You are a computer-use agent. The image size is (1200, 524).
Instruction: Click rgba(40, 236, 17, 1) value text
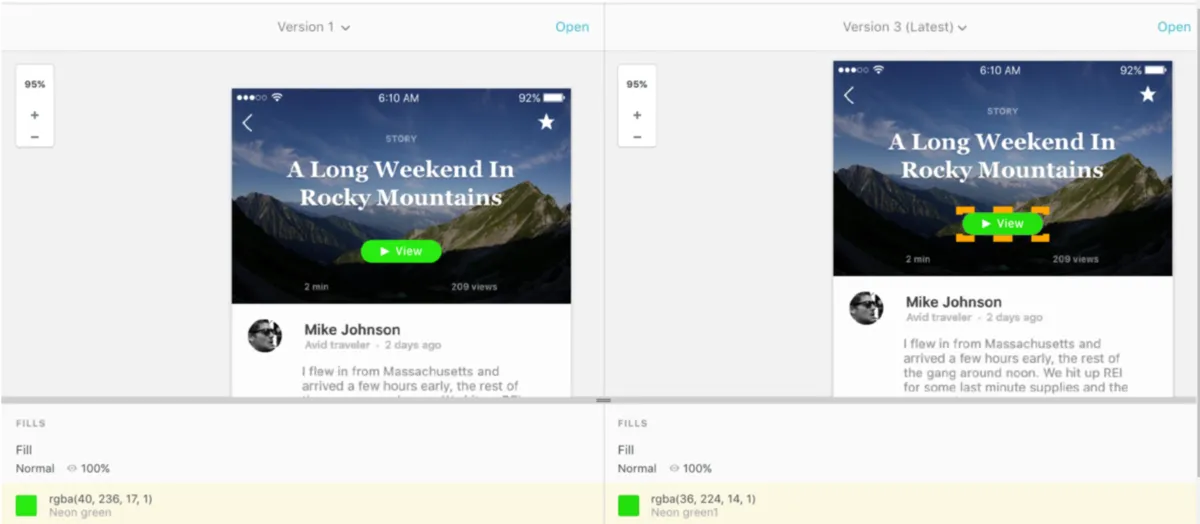101,498
